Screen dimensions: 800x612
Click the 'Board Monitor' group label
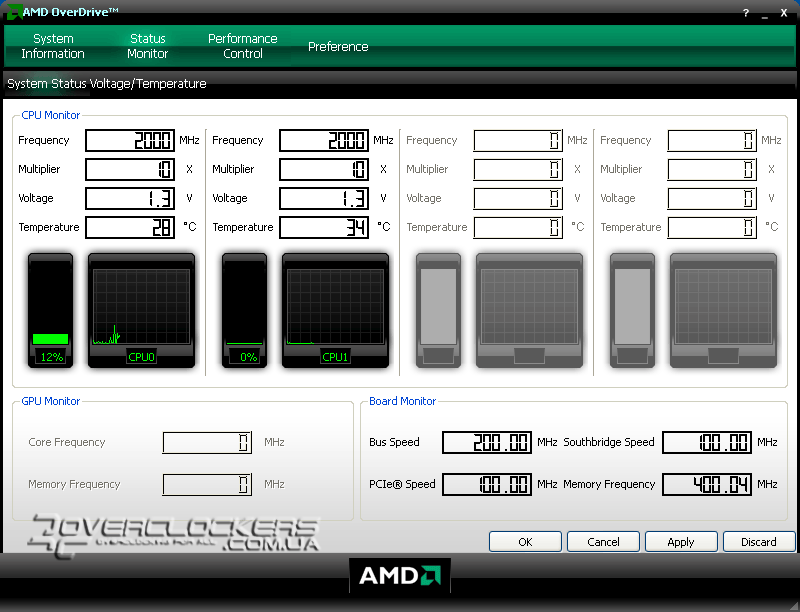point(403,401)
